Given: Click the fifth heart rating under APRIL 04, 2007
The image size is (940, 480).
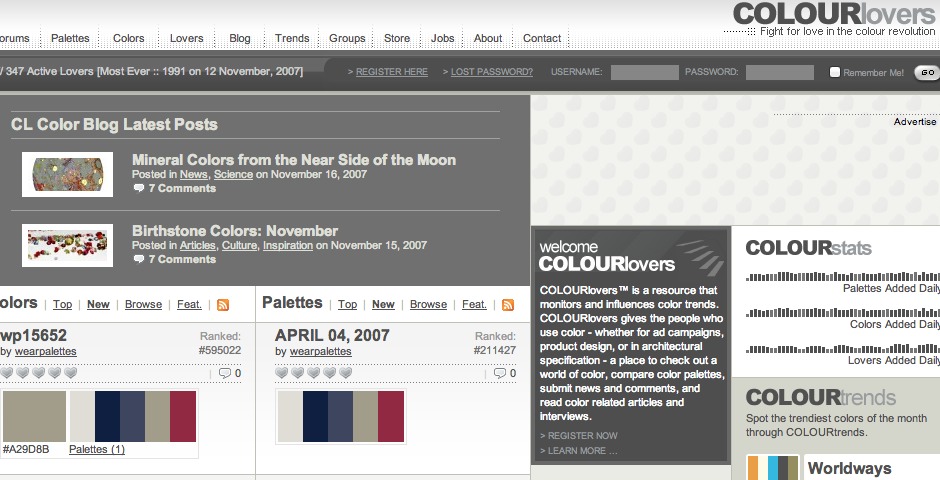Looking at the screenshot, I should 345,373.
